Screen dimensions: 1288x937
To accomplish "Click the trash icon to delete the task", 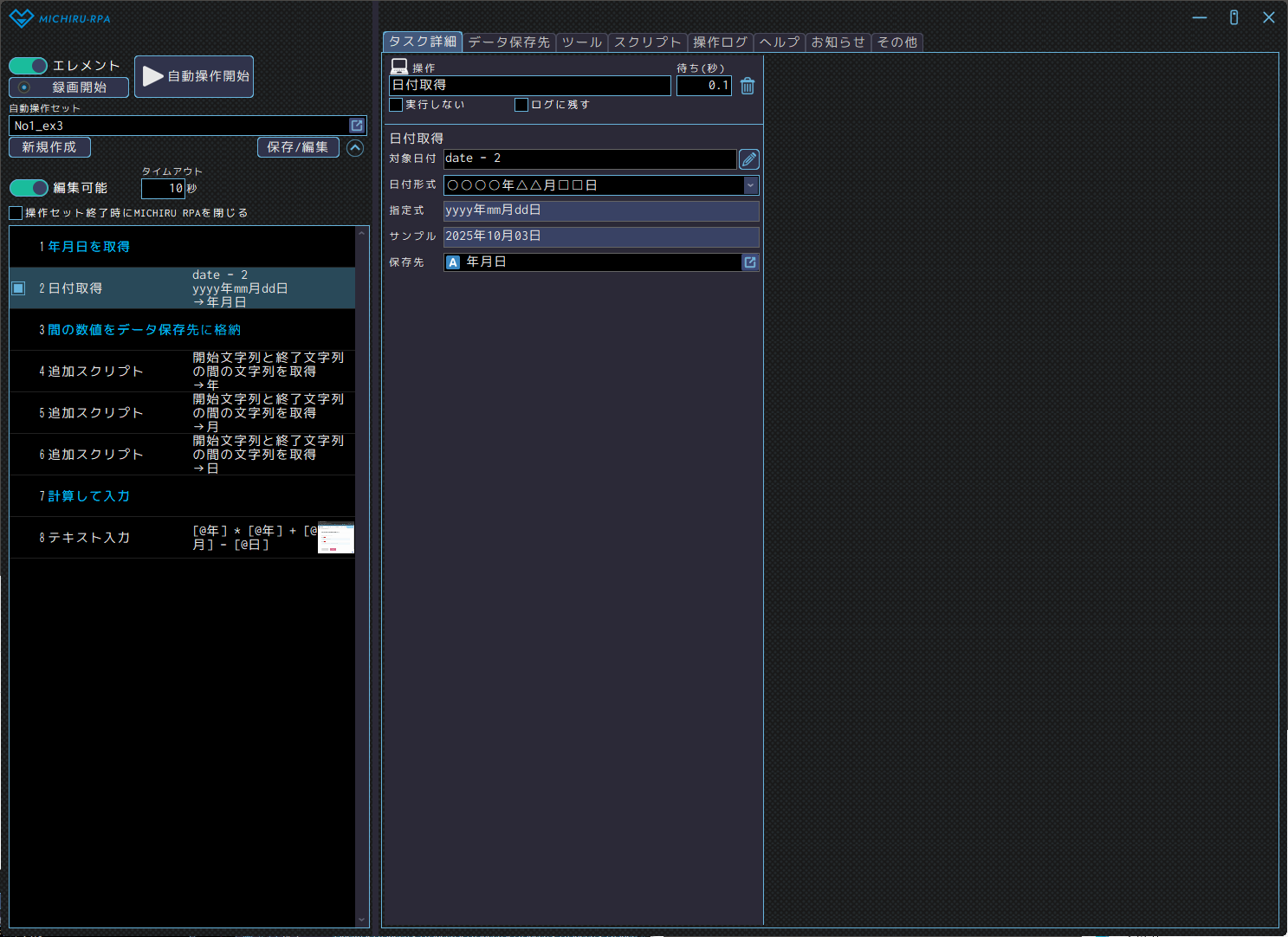I will (x=748, y=86).
